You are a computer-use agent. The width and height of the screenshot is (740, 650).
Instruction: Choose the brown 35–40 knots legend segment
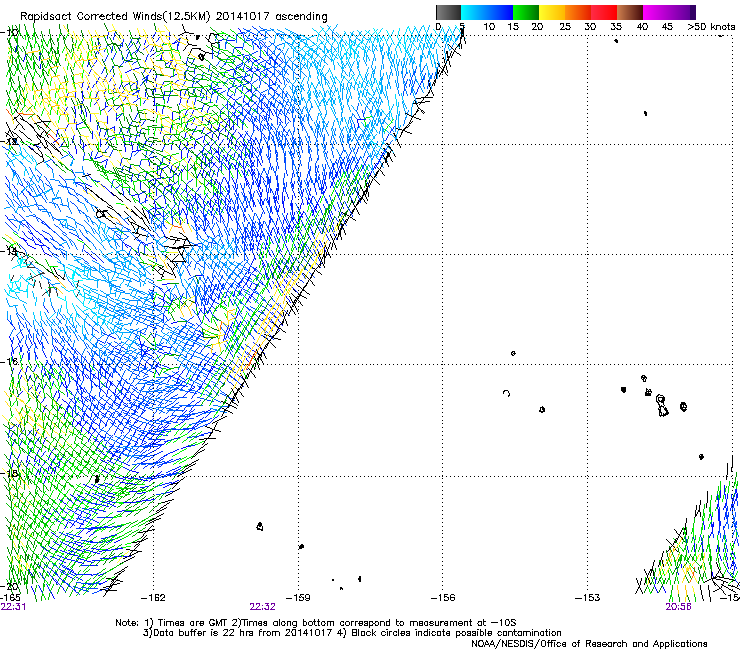click(630, 12)
